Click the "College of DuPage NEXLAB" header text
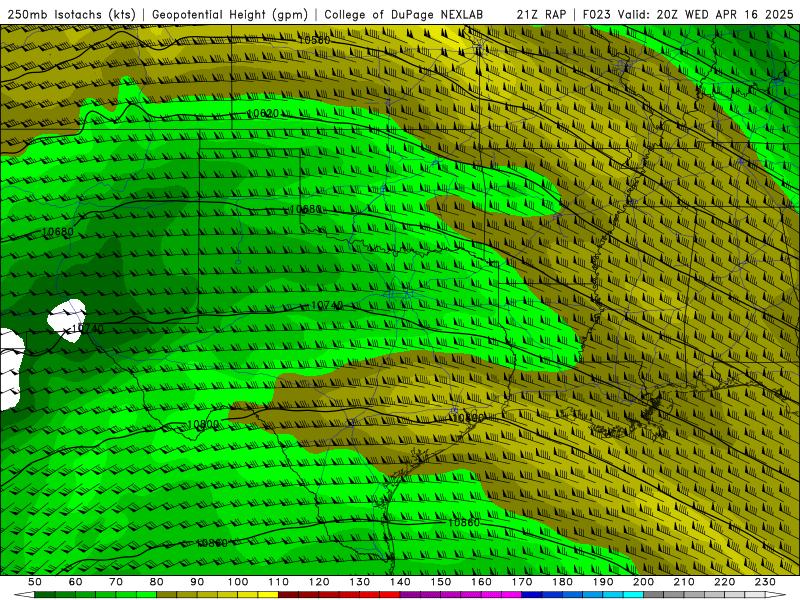 pyautogui.click(x=404, y=14)
